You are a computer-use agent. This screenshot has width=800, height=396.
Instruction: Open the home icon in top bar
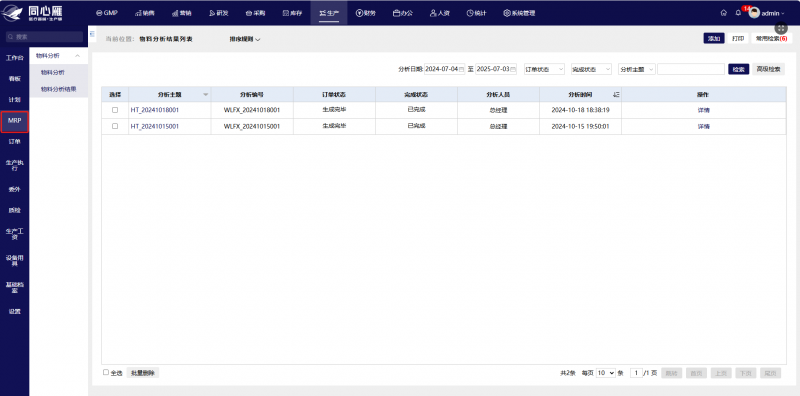click(723, 13)
